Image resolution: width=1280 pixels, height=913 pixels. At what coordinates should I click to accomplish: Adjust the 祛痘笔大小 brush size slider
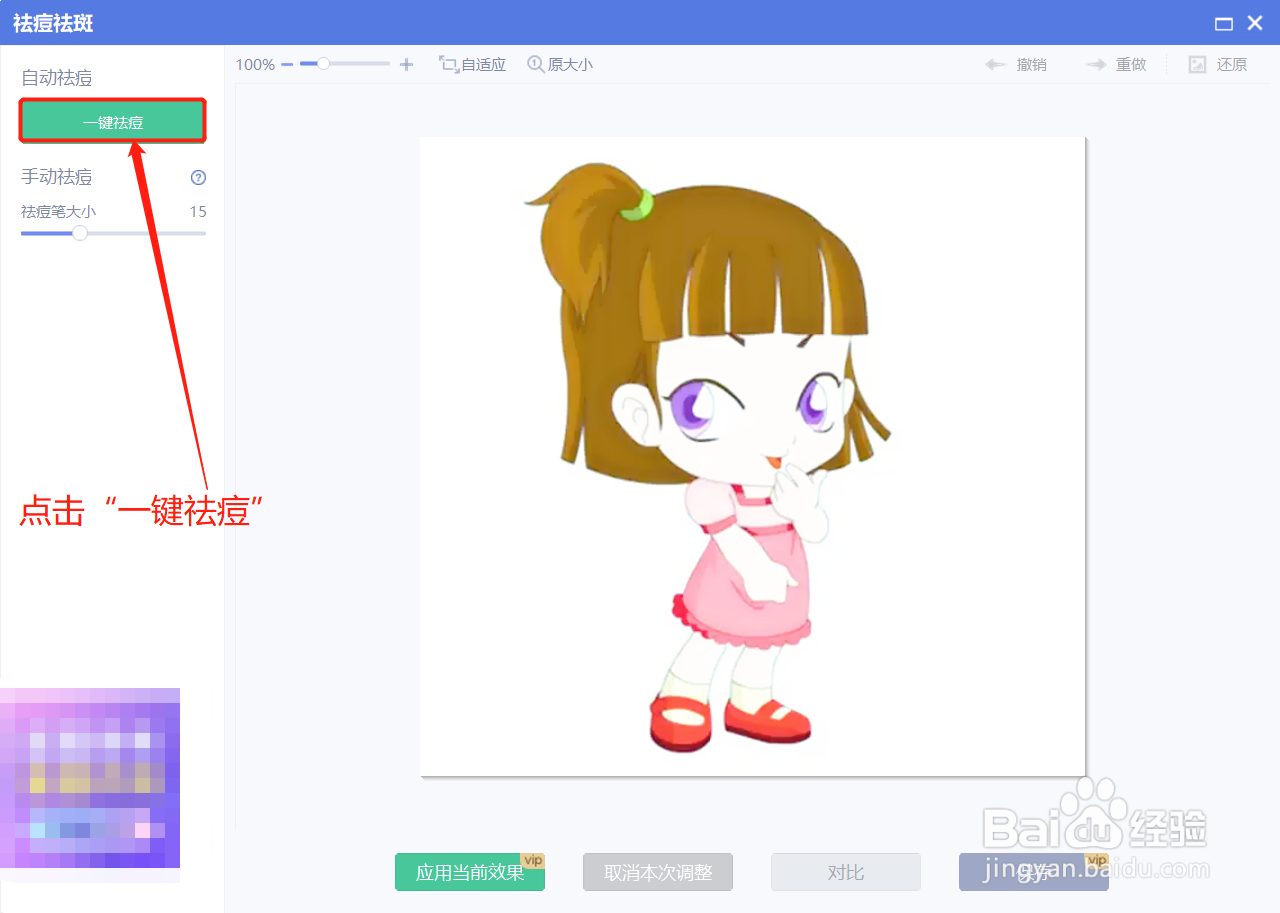pyautogui.click(x=113, y=233)
